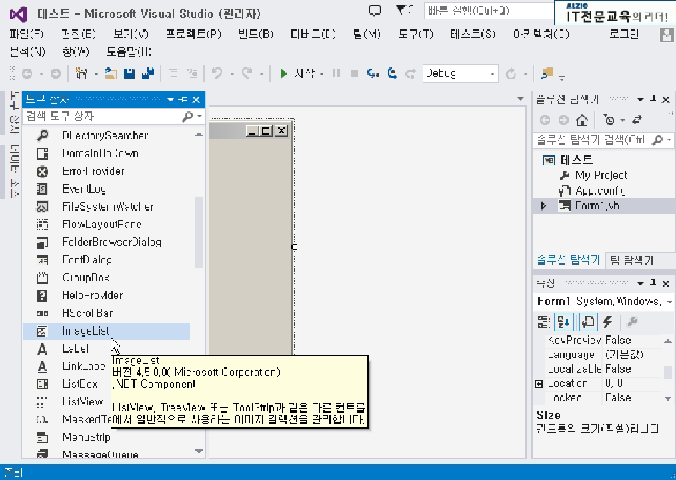Click the Step Into debug icon
The image size is (676, 480).
373,73
